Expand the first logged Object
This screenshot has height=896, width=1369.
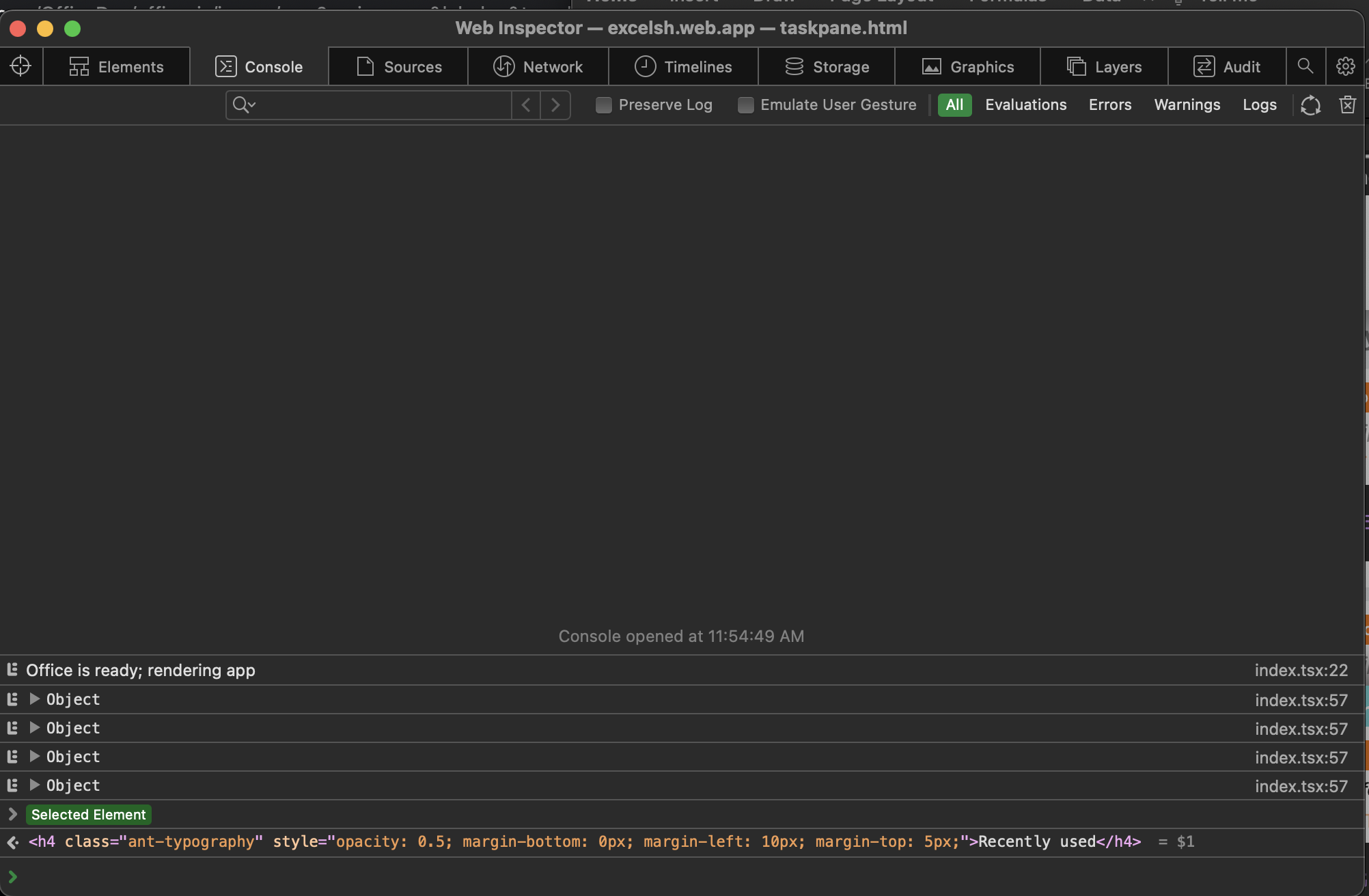(35, 699)
